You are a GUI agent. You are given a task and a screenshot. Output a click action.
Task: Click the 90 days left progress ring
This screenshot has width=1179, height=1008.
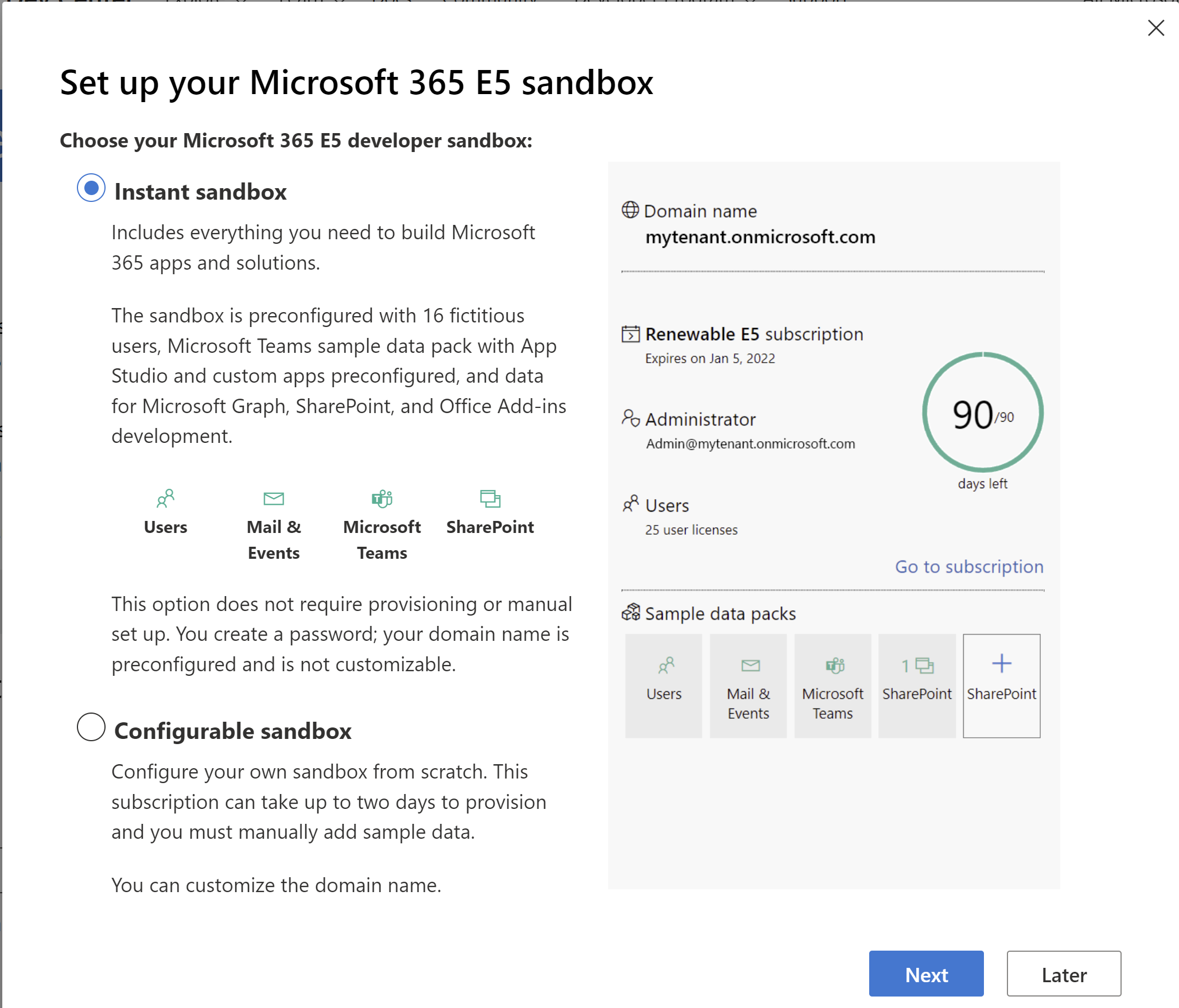[982, 413]
